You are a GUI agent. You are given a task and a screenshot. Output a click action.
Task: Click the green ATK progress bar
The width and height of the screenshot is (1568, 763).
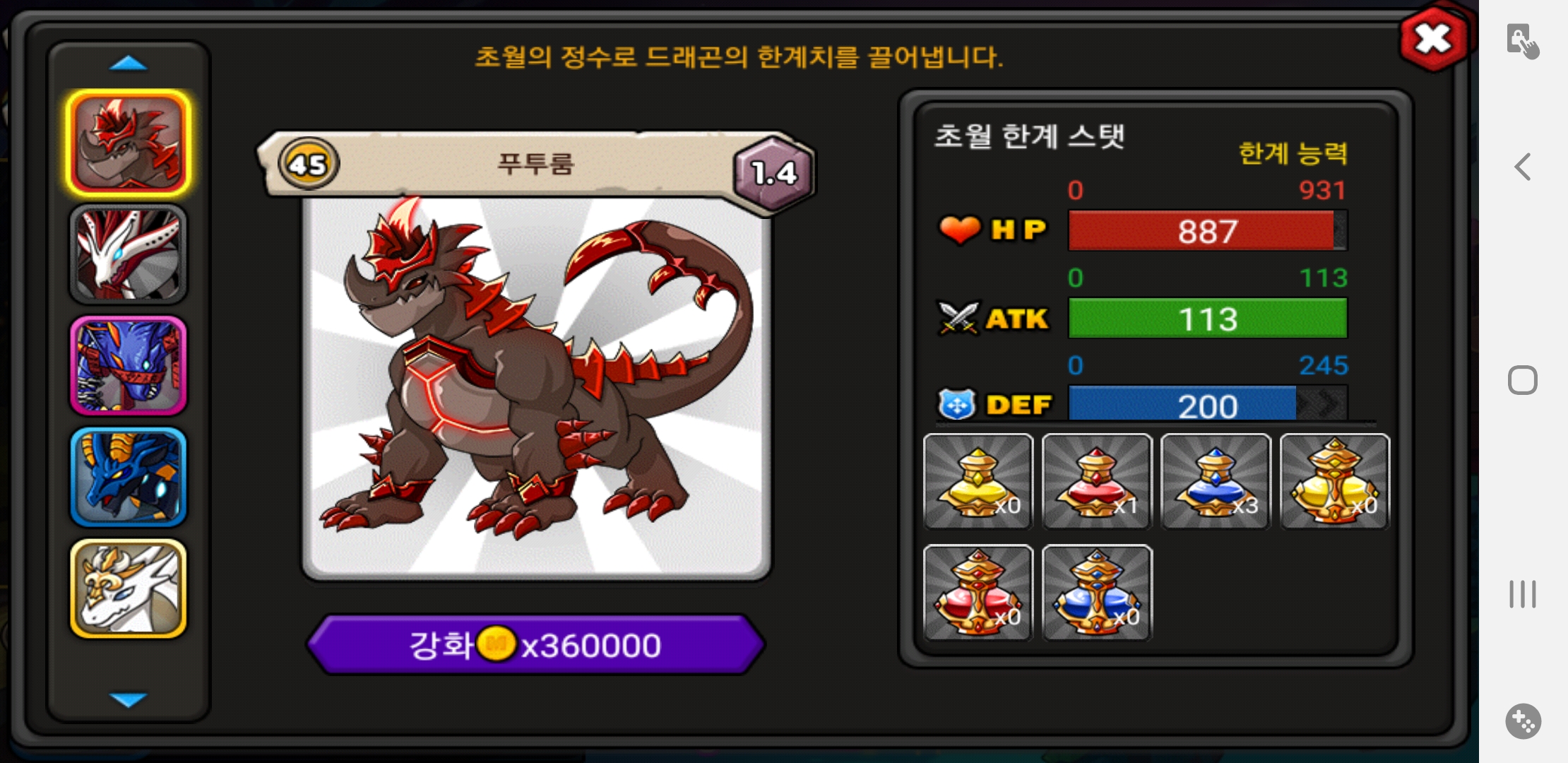1208,318
